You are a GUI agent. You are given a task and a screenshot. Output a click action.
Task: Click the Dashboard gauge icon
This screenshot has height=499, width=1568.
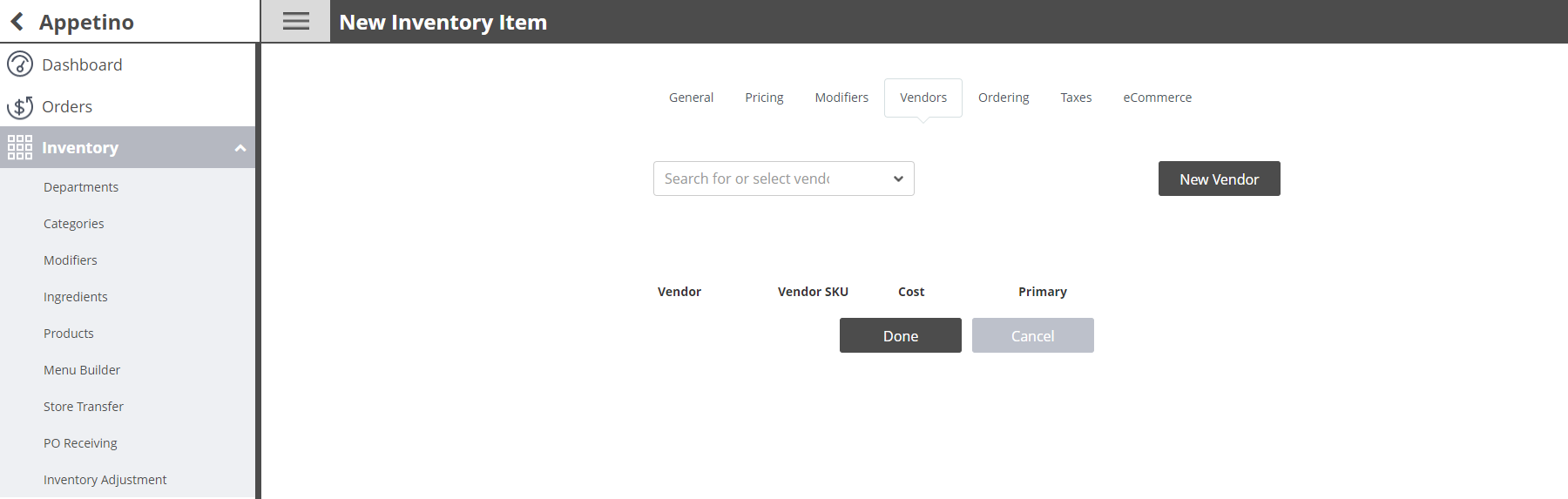[x=20, y=64]
